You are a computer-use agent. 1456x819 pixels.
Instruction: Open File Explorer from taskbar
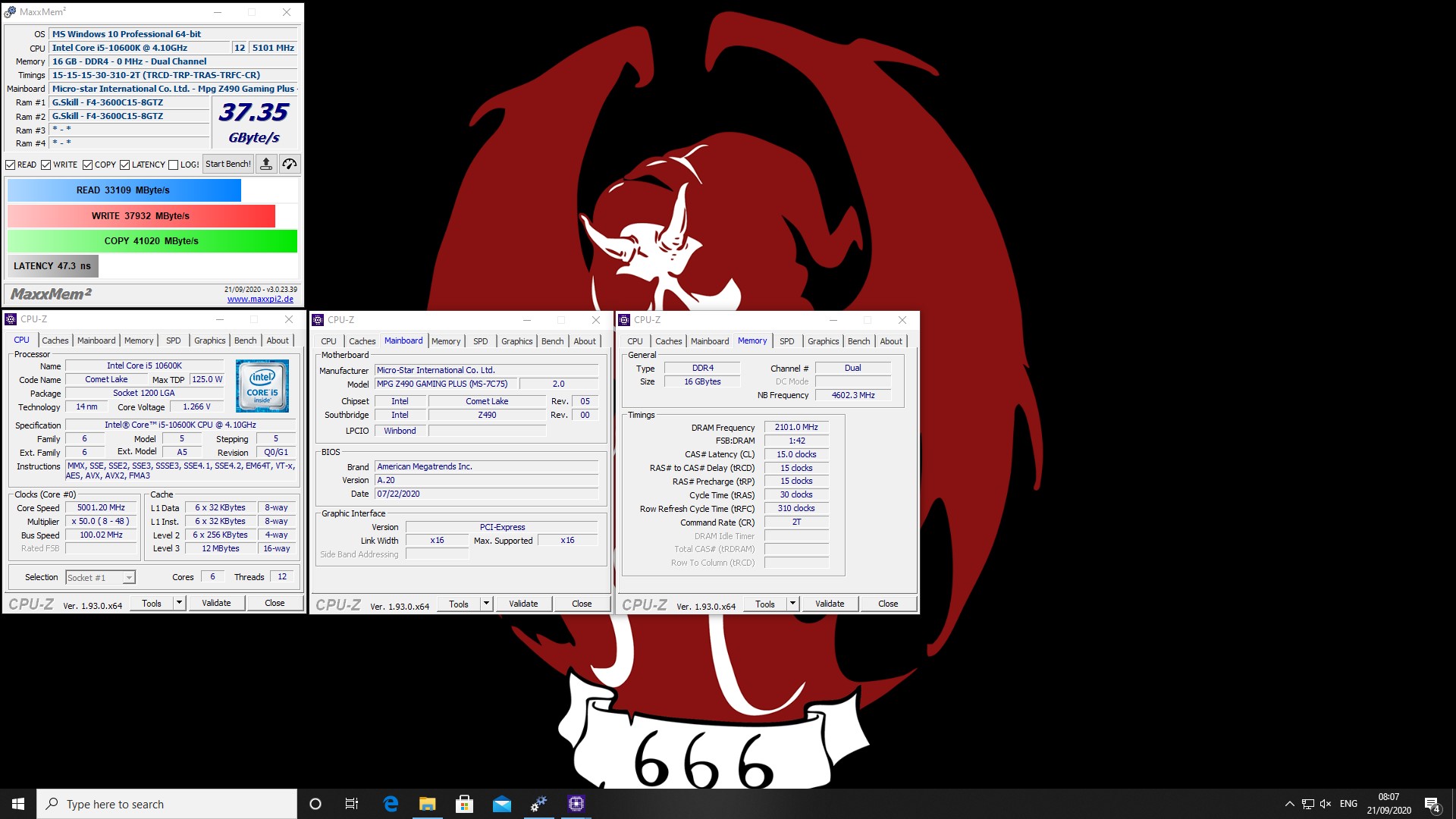428,804
